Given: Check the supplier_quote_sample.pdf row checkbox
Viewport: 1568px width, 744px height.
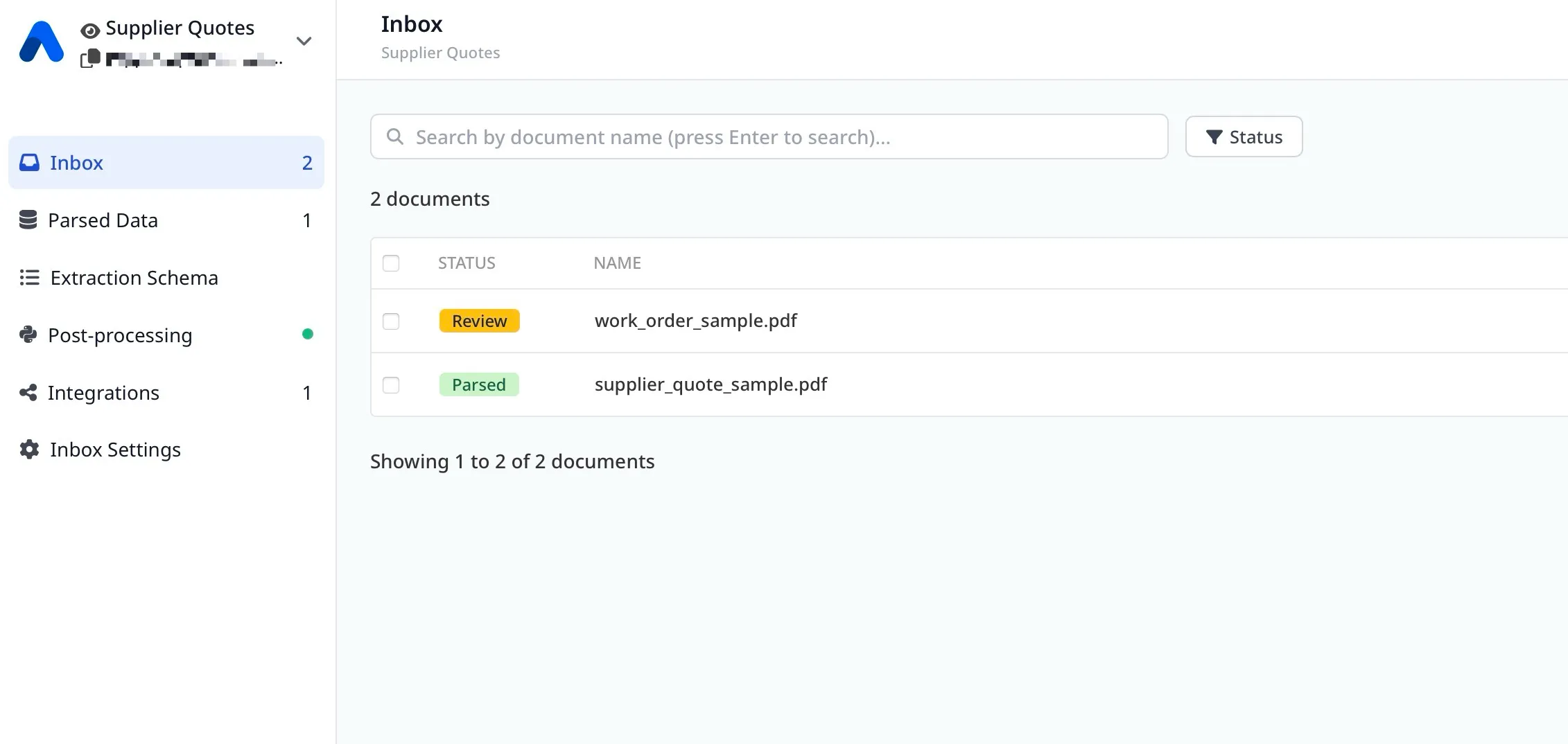Looking at the screenshot, I should point(391,385).
